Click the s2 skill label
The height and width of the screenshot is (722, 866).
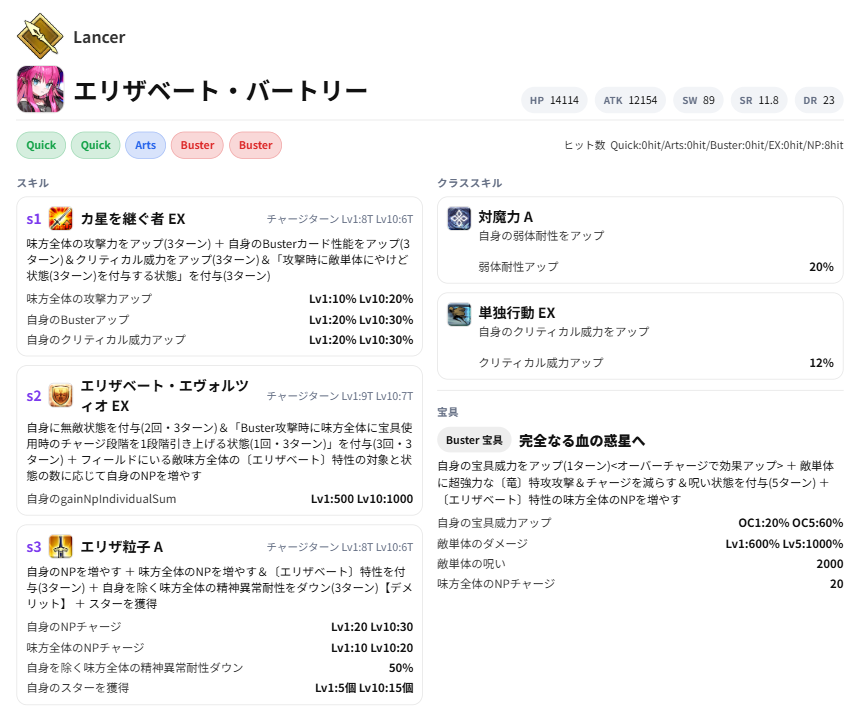coord(34,396)
